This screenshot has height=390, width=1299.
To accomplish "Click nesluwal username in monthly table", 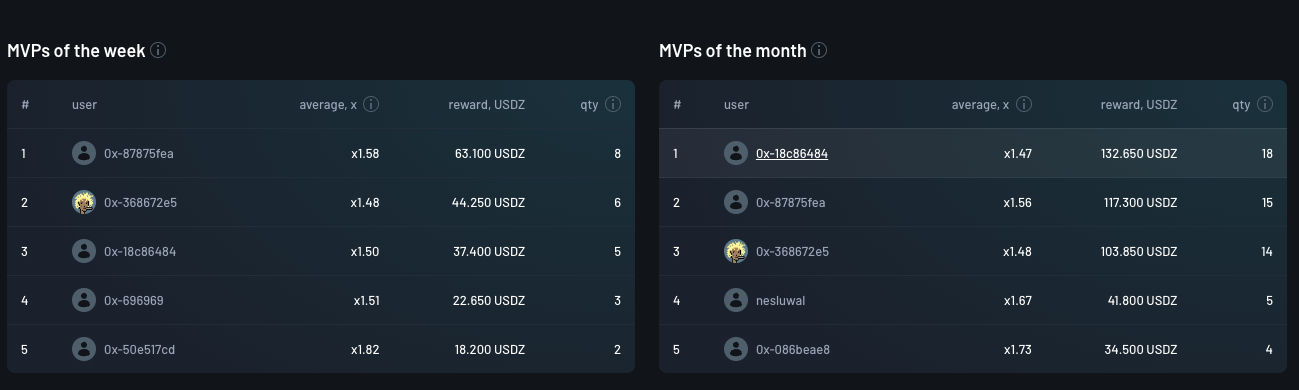I will 781,300.
